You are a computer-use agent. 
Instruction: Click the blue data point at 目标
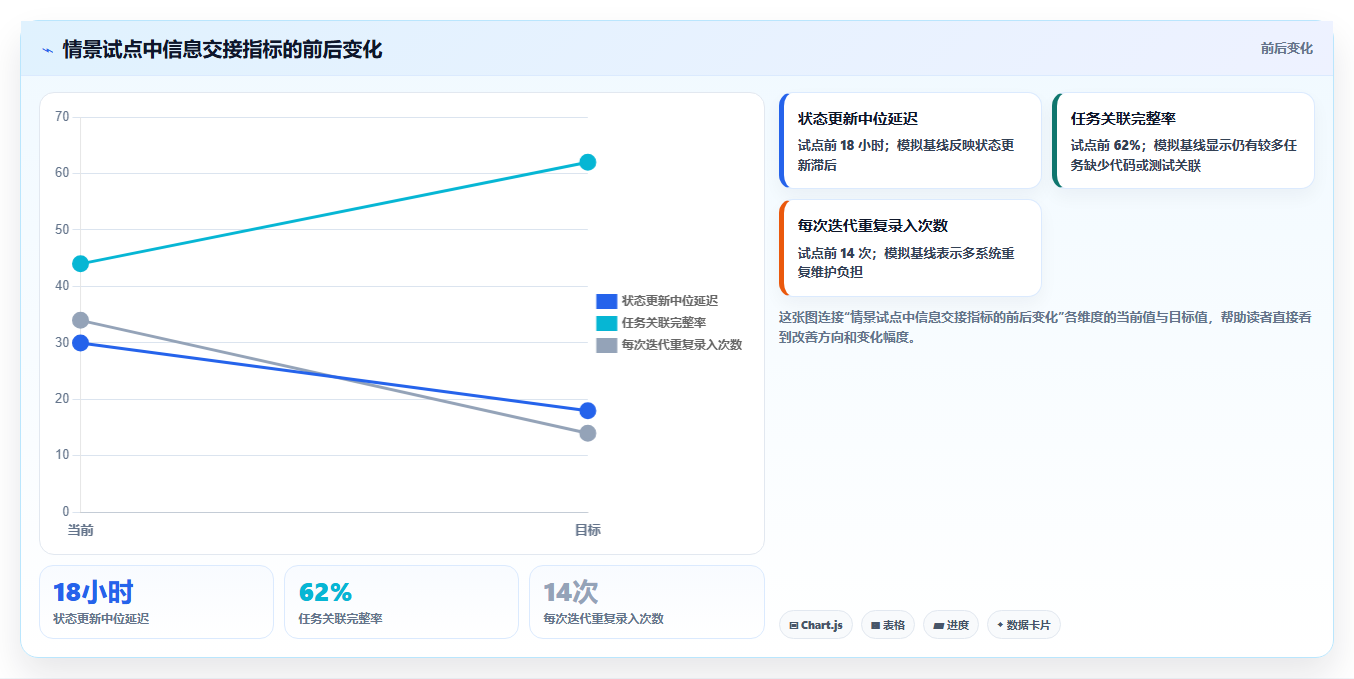[x=588, y=411]
